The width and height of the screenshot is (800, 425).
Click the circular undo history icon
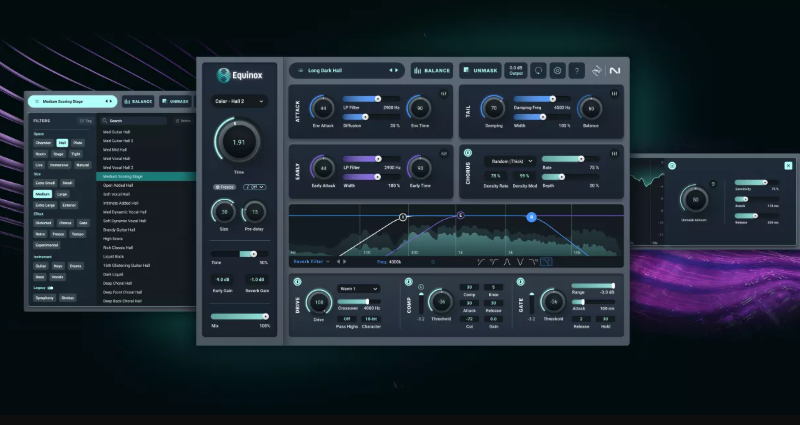538,70
